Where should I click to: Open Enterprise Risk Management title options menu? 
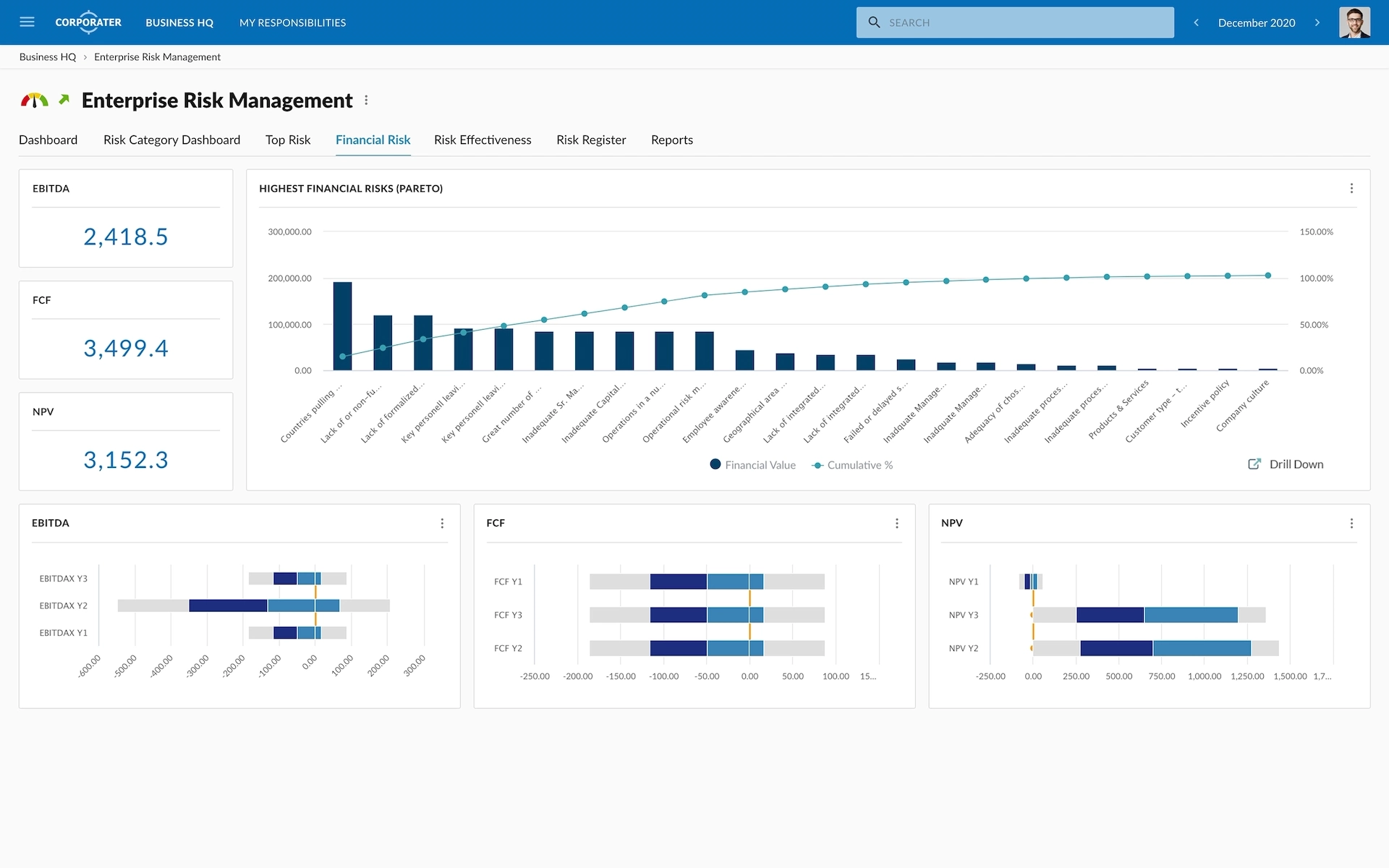click(x=366, y=101)
